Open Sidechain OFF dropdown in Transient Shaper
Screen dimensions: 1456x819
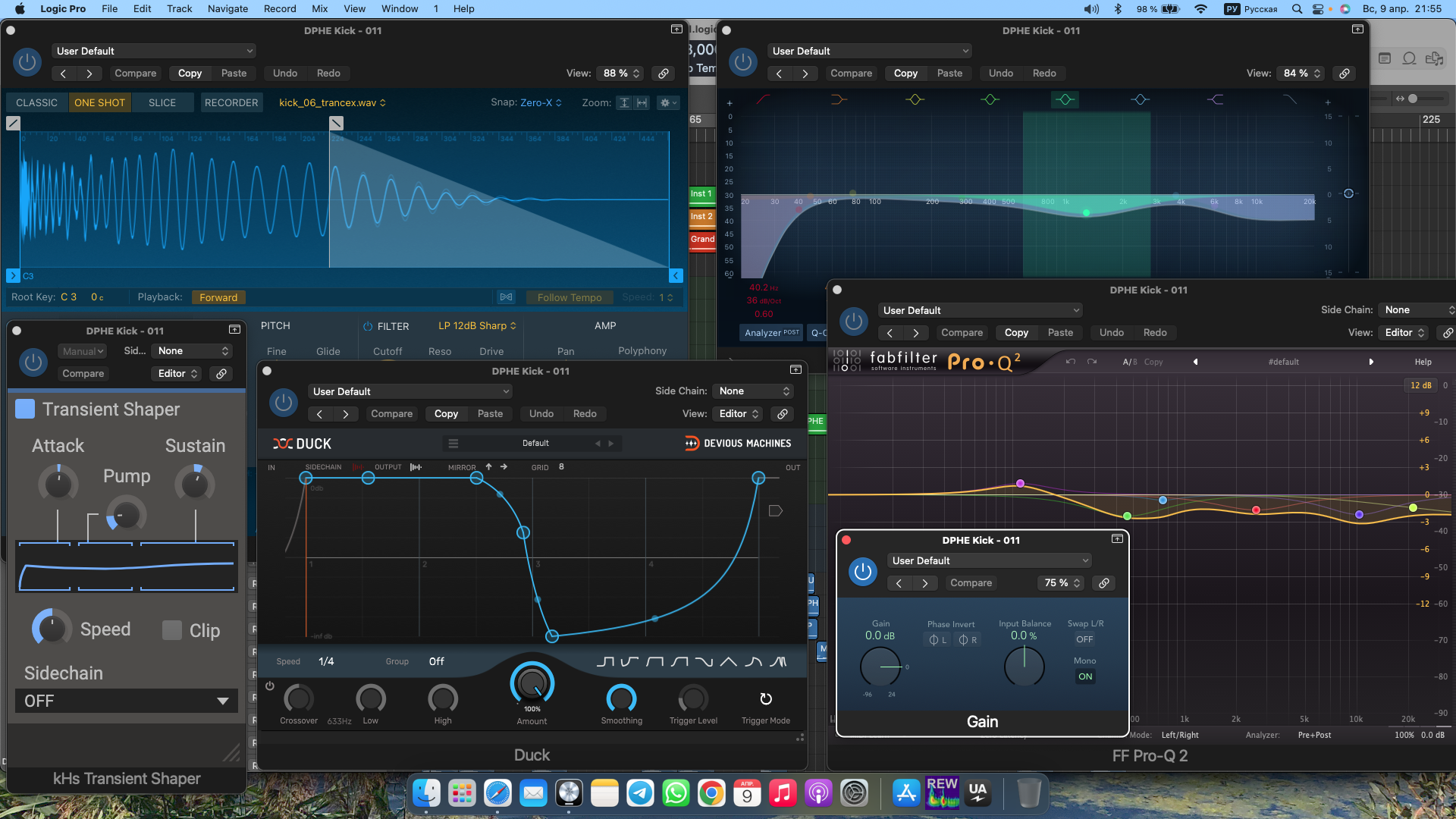126,701
